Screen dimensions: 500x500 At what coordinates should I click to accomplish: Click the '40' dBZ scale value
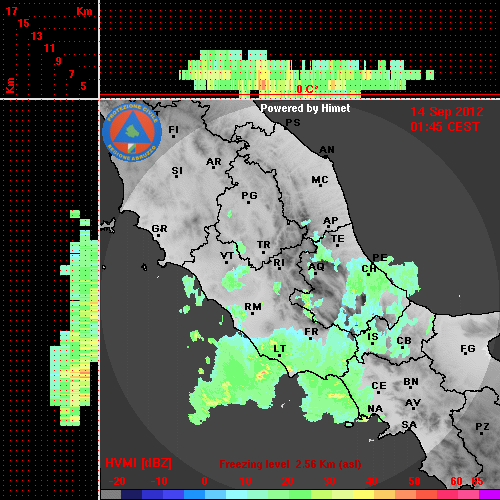pyautogui.click(x=372, y=481)
